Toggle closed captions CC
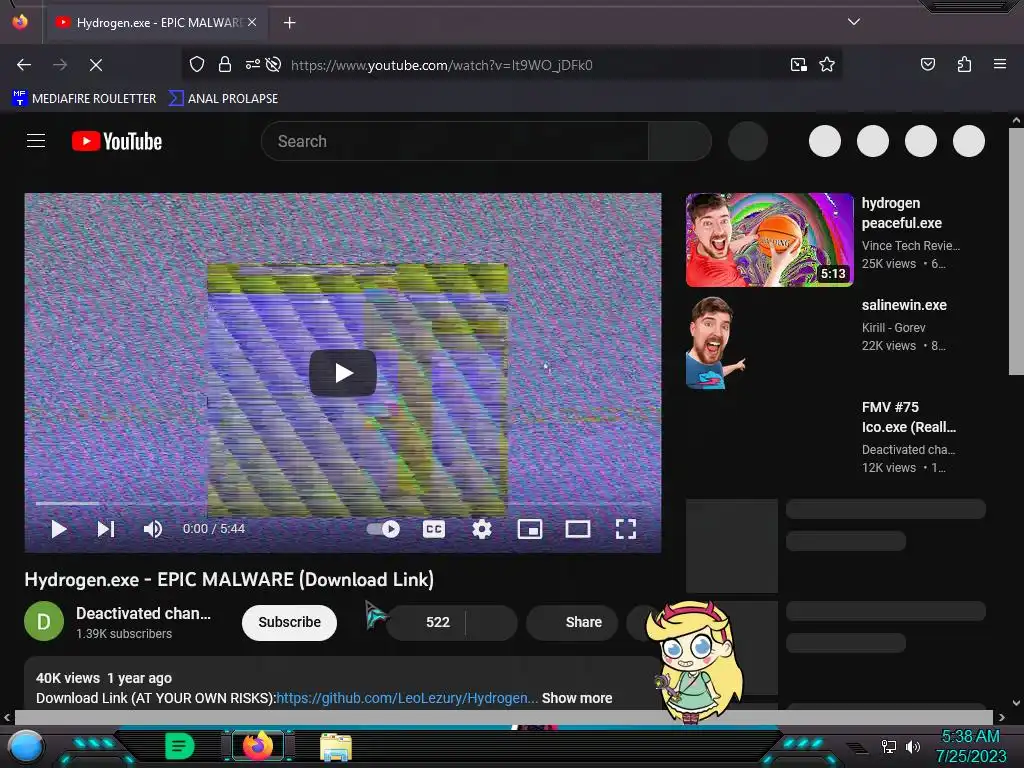The height and width of the screenshot is (768, 1024). (434, 529)
